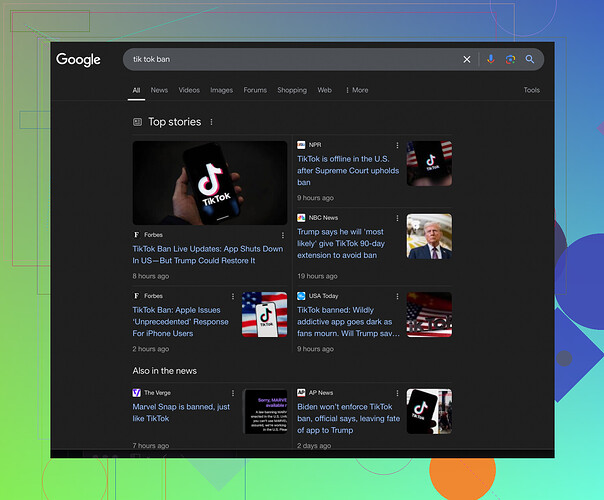This screenshot has height=500, width=604.
Task: Switch to the Images tab
Action: 221,90
